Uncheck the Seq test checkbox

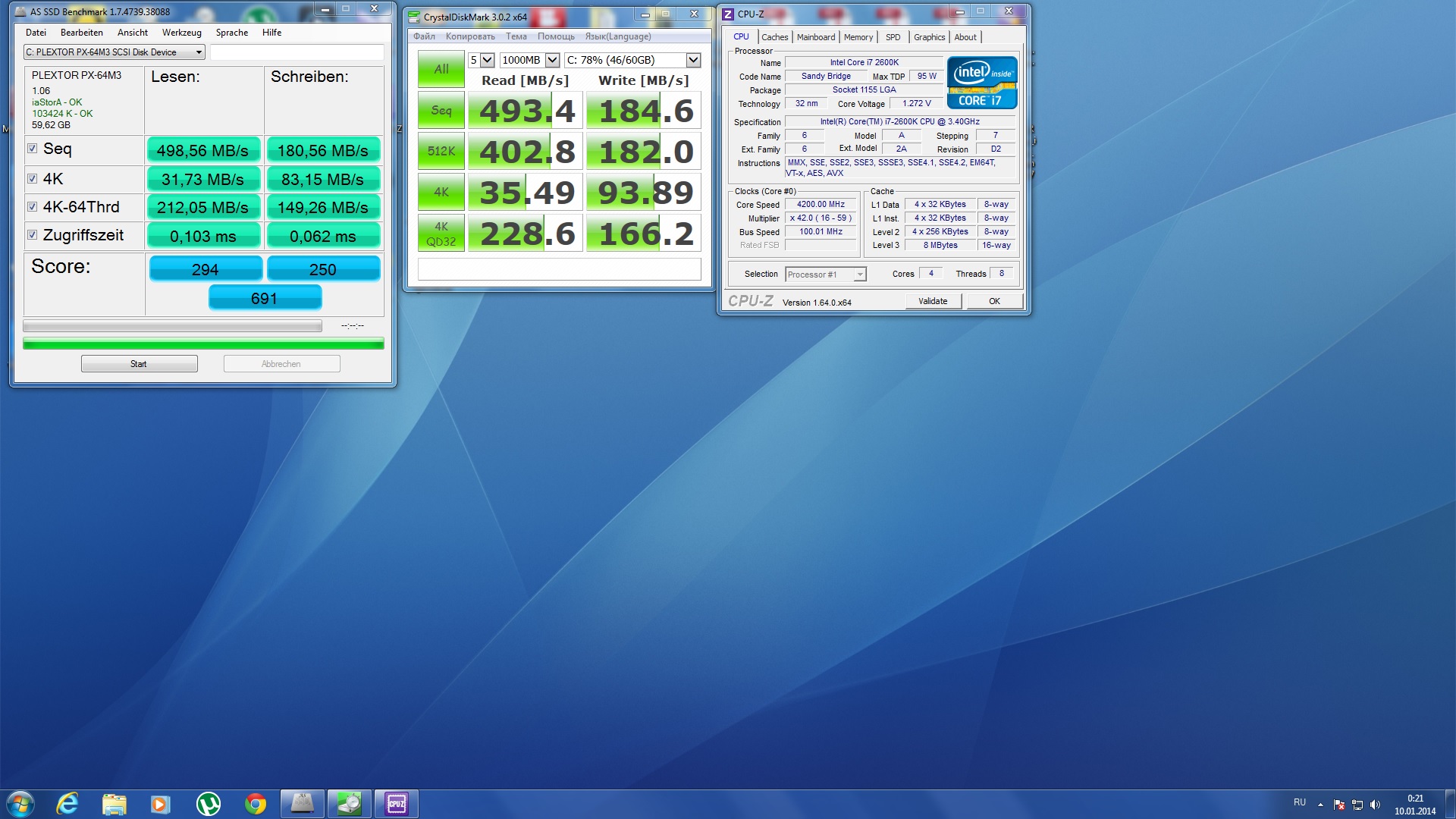click(x=32, y=149)
